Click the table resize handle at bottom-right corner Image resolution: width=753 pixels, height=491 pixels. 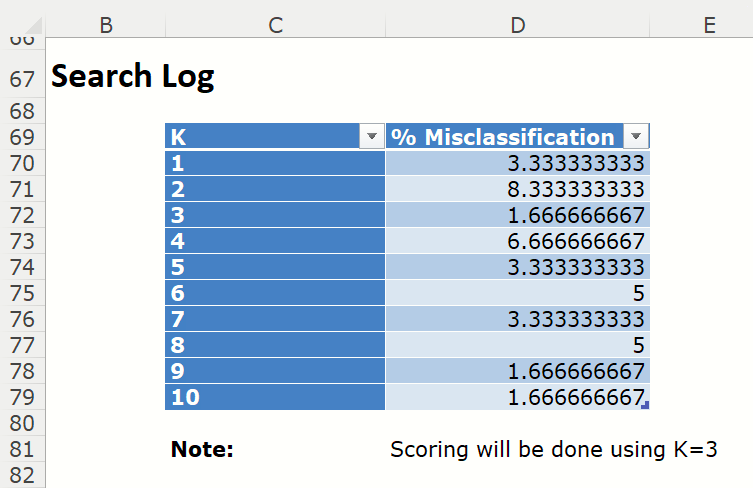(x=645, y=405)
